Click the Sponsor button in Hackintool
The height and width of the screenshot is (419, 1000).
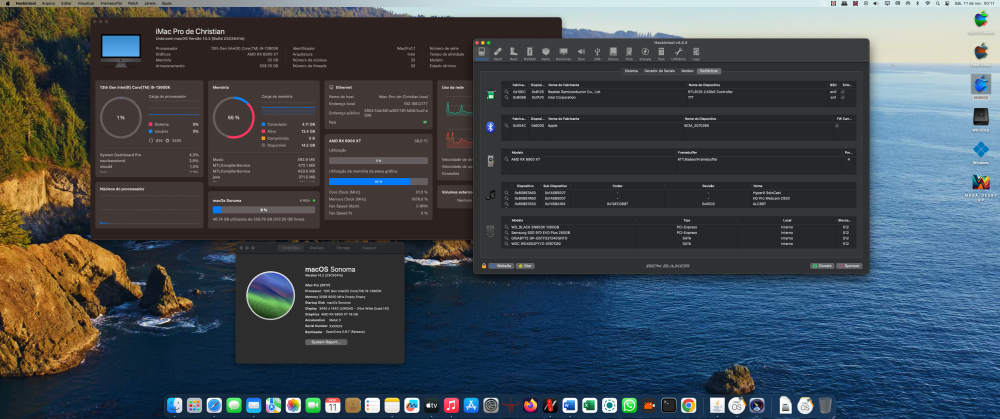pos(849,265)
